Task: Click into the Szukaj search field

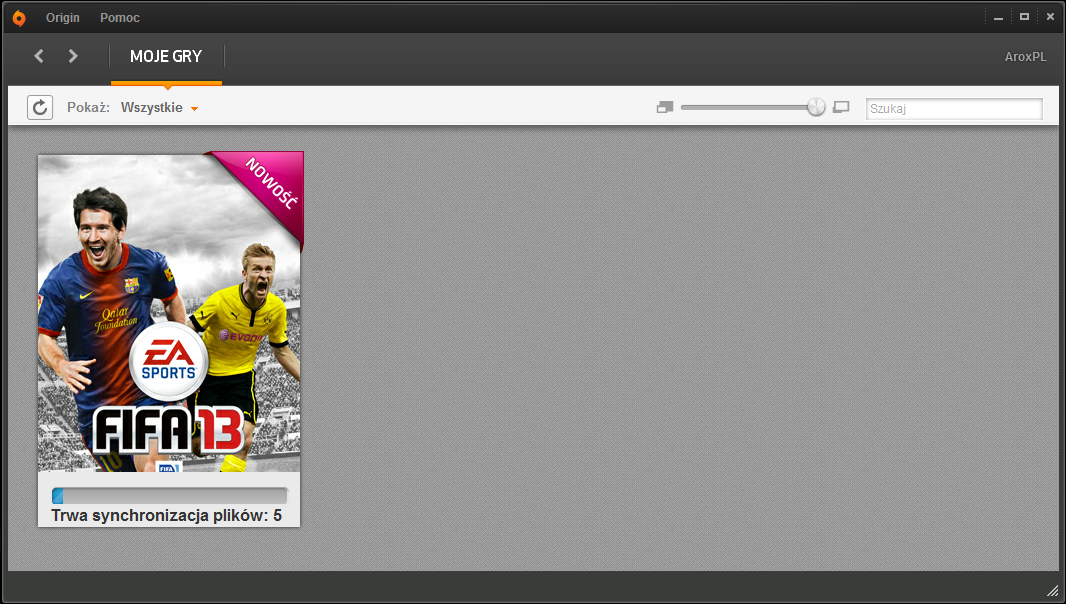Action: (x=954, y=109)
